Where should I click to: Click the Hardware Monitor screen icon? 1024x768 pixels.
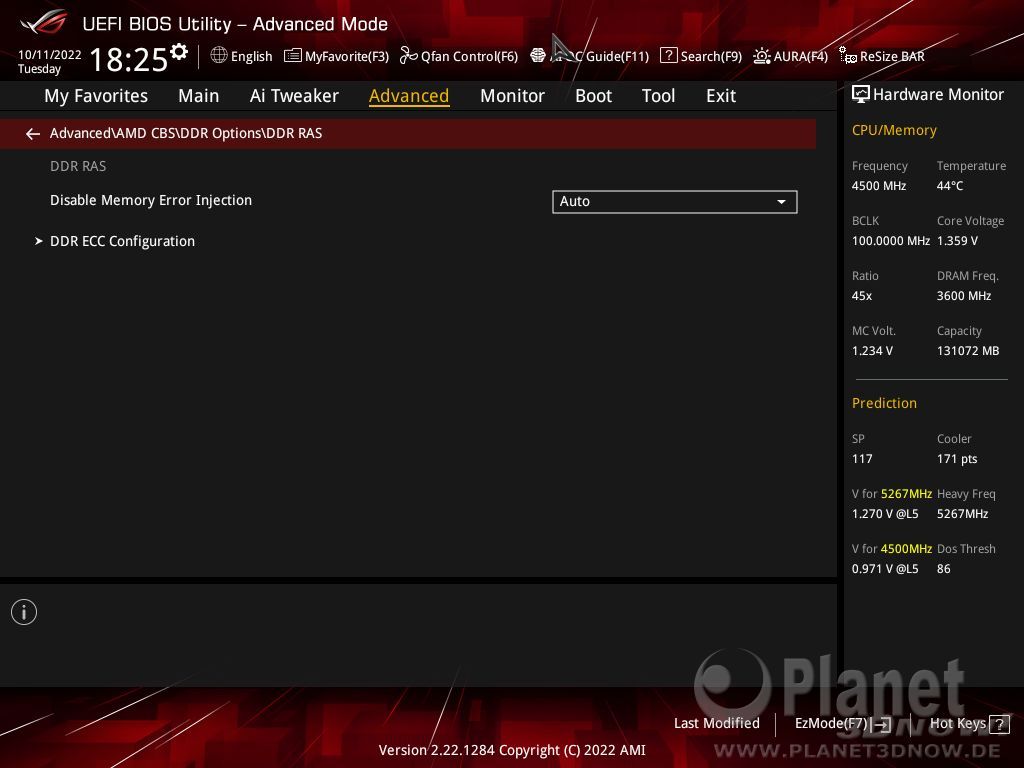click(x=861, y=95)
